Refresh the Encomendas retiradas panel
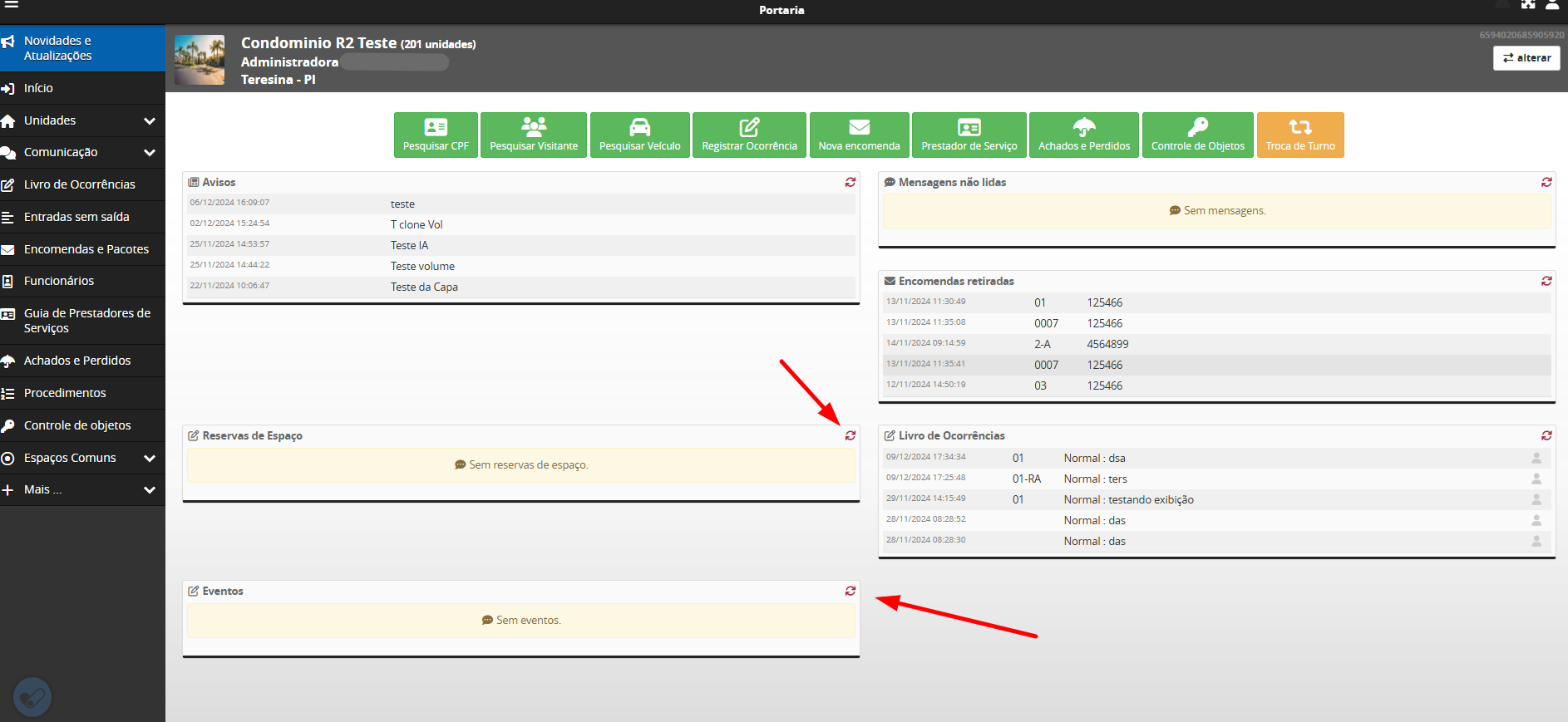 click(x=1546, y=281)
